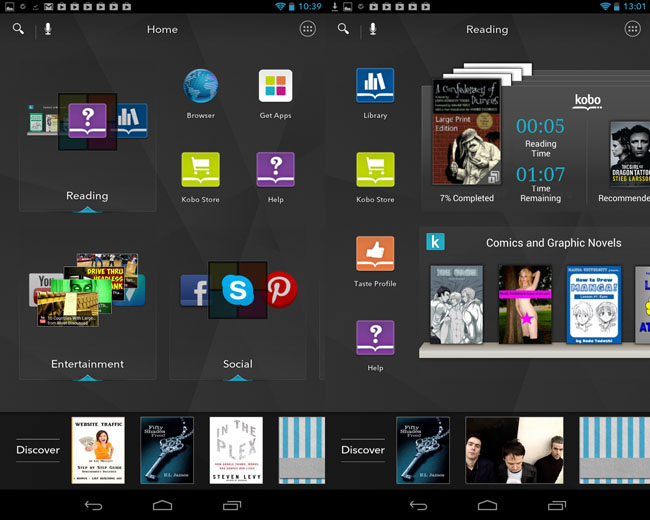Open Get Apps
The width and height of the screenshot is (650, 520).
tap(275, 94)
